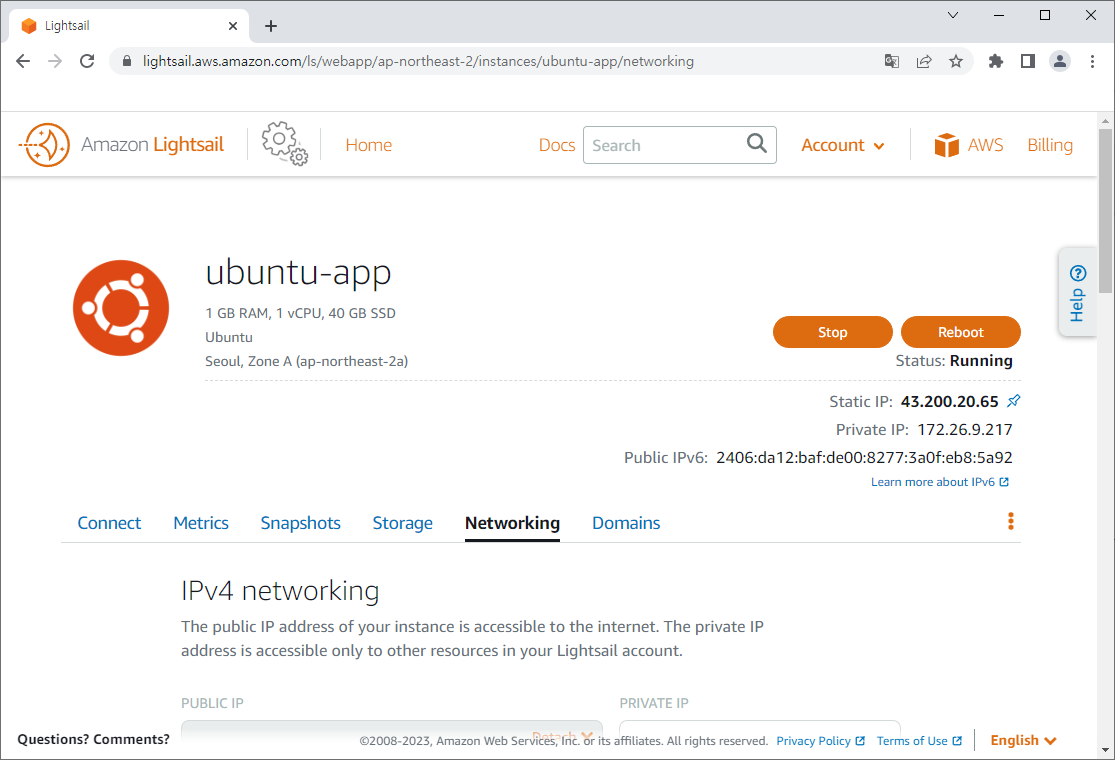Expand the Account dropdown
1115x760 pixels.
pyautogui.click(x=843, y=145)
